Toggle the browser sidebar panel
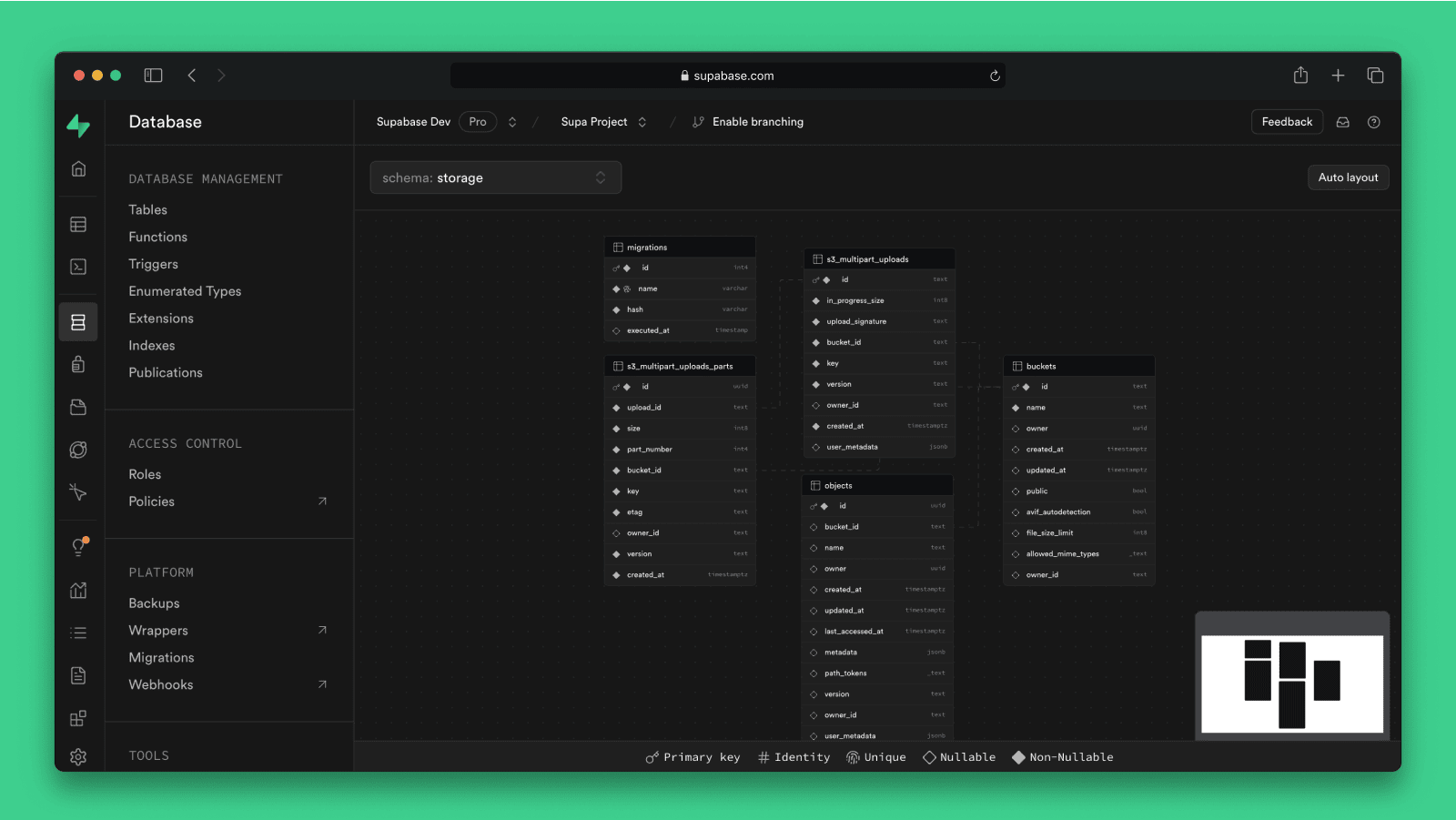This screenshot has width=1456, height=820. 153,76
